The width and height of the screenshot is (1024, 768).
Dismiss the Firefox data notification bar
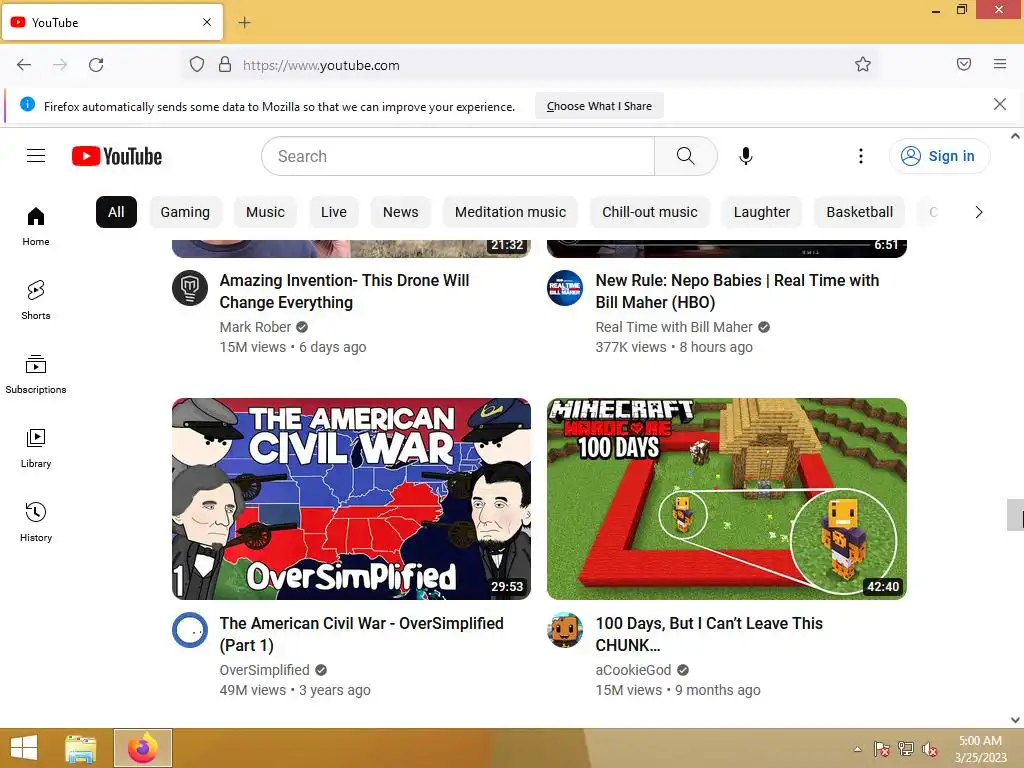pos(1000,104)
